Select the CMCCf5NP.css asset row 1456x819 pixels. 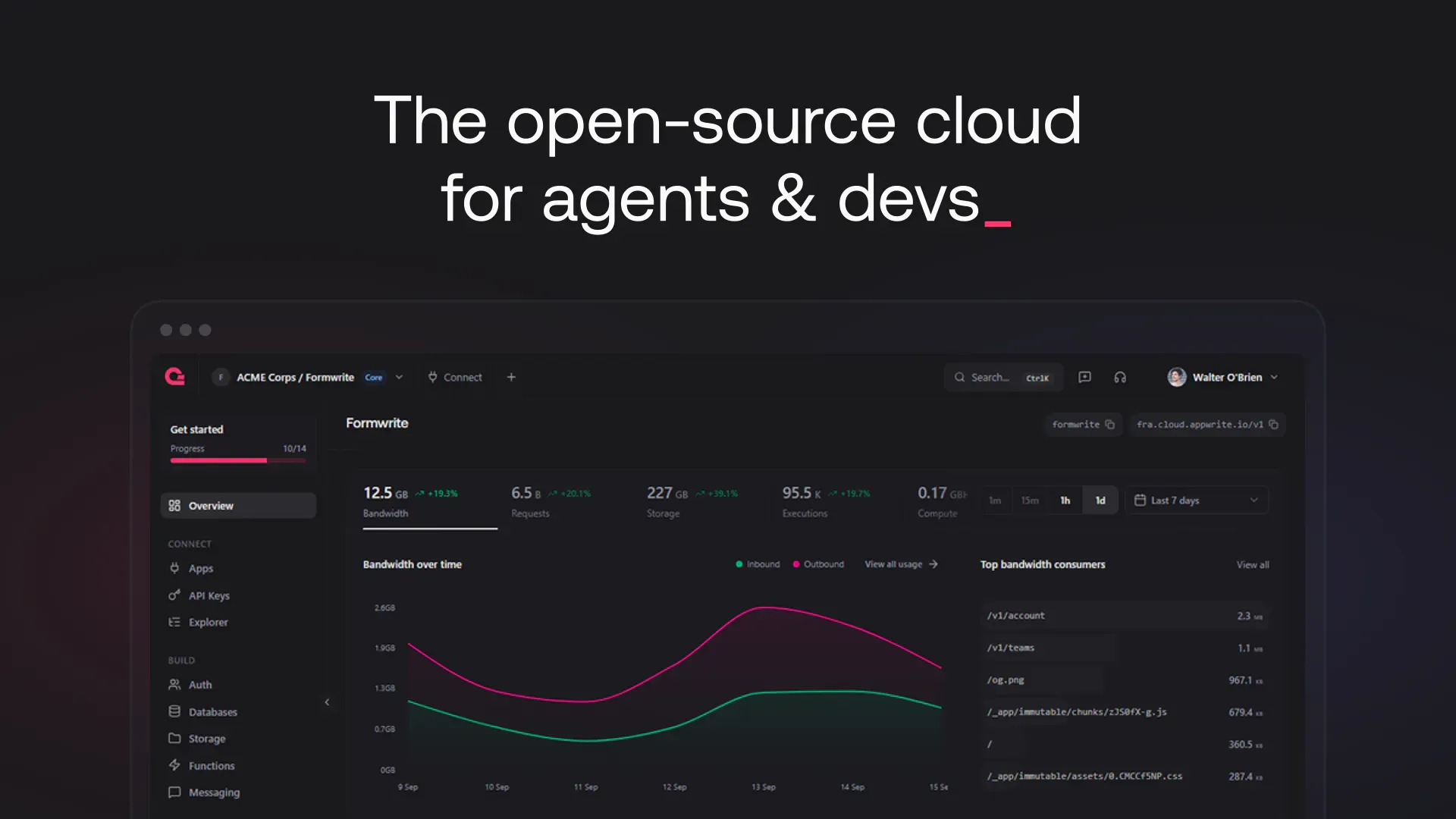[x=1125, y=777]
